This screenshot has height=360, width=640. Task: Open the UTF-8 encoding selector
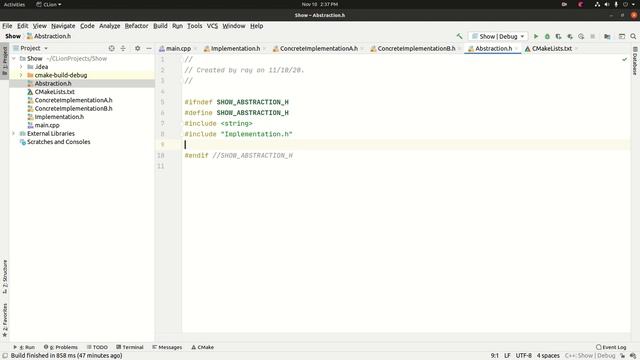click(x=524, y=356)
